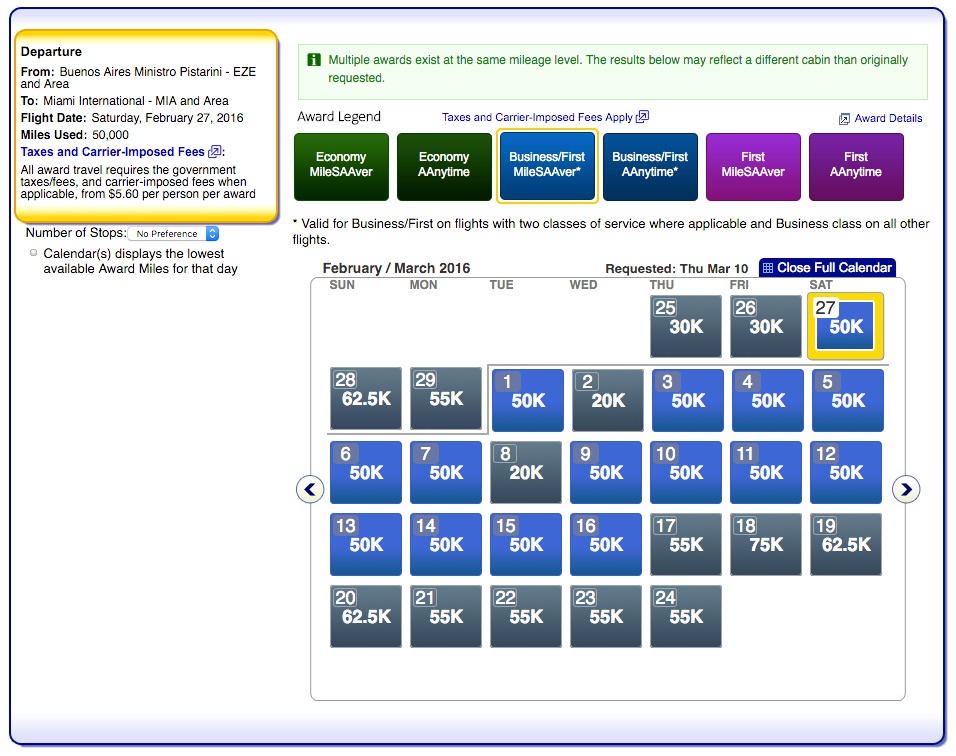Image resolution: width=956 pixels, height=756 pixels.
Task: Select the Economy AAnytime award type
Action: point(444,166)
